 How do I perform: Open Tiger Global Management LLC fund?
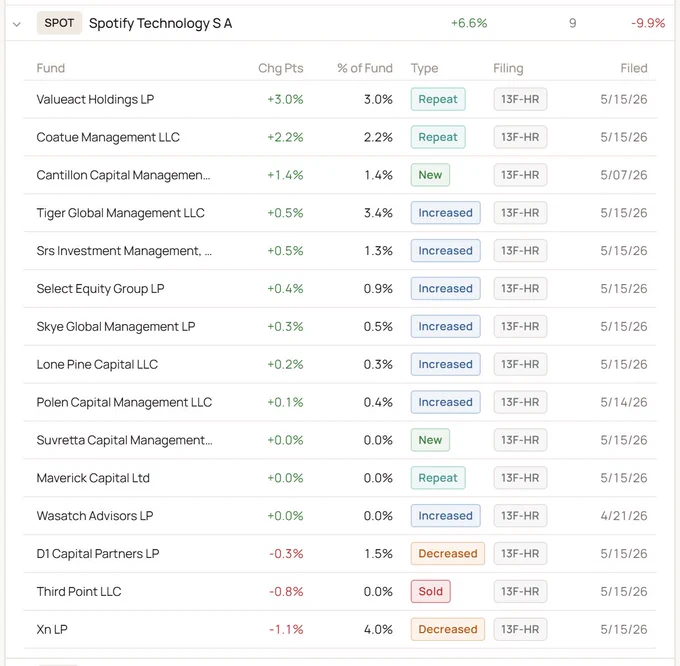point(121,213)
